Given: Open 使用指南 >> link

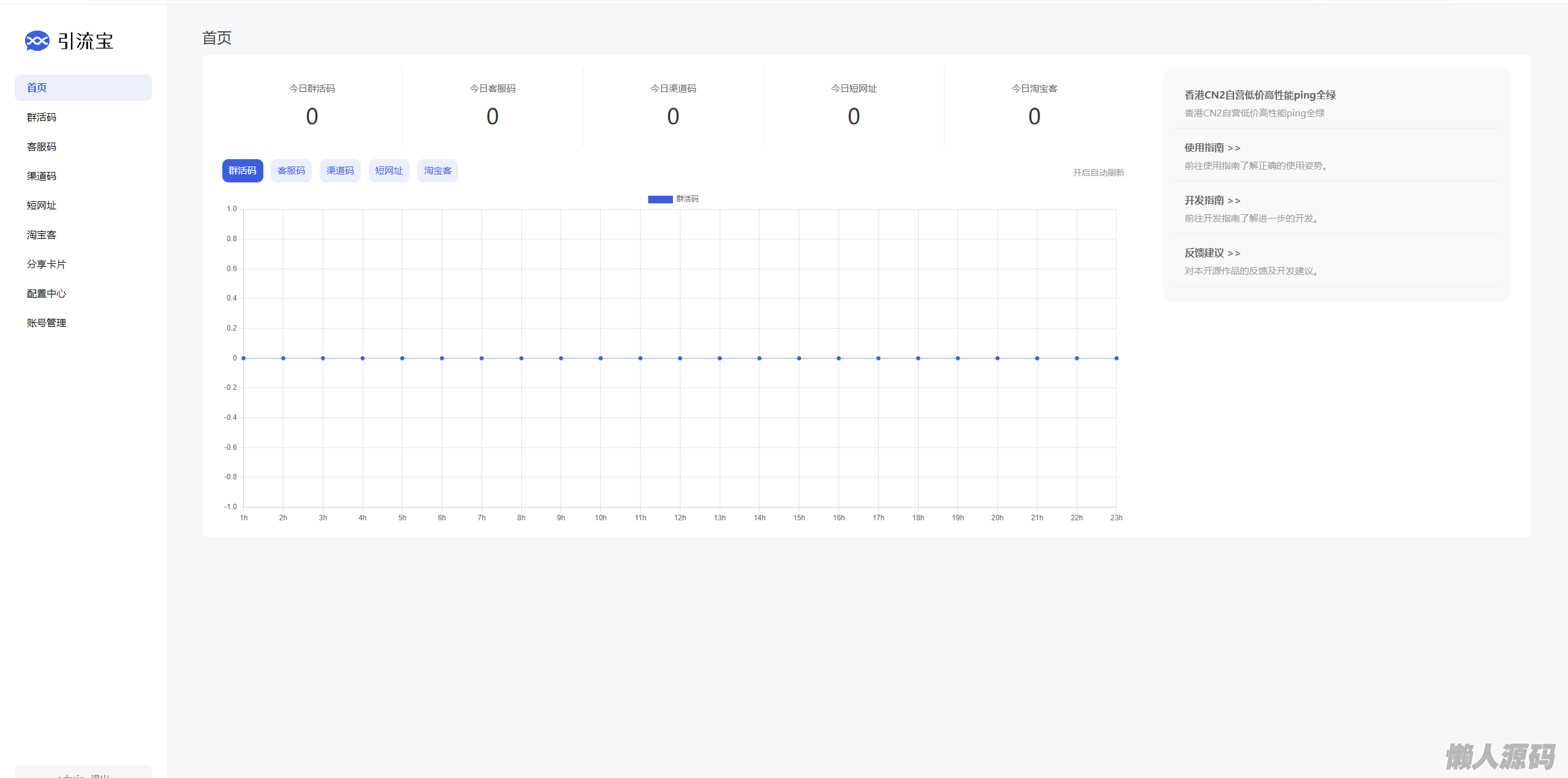Looking at the screenshot, I should (1212, 148).
